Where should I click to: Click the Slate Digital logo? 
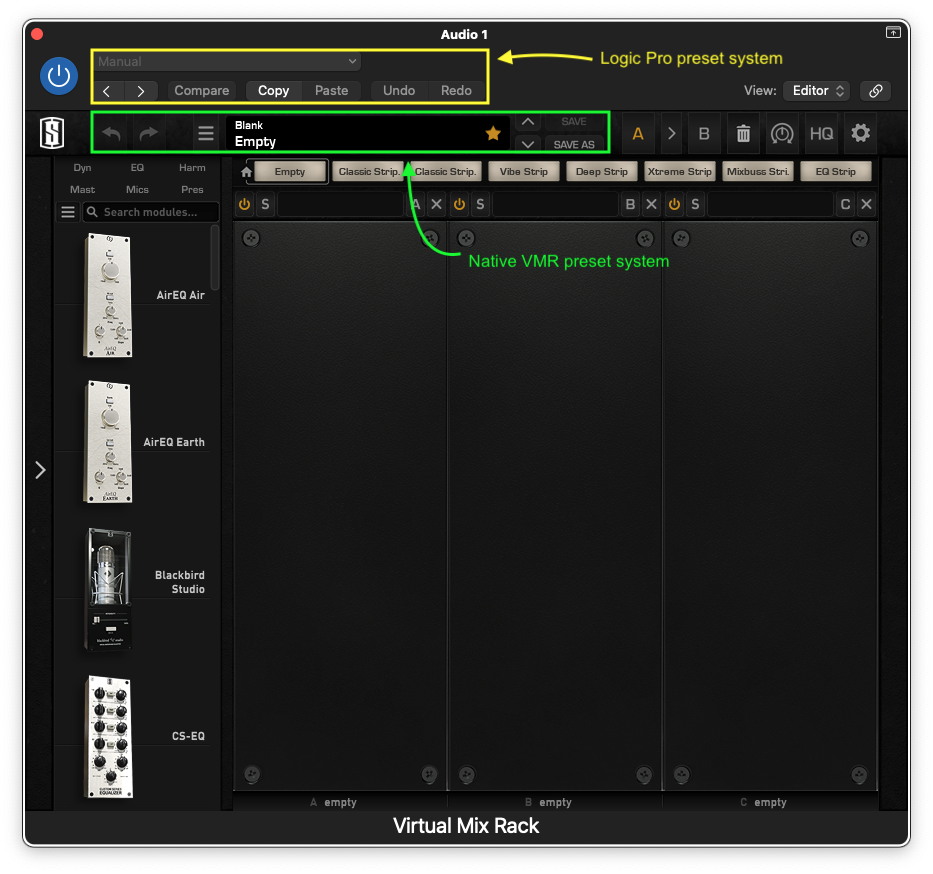tap(52, 132)
